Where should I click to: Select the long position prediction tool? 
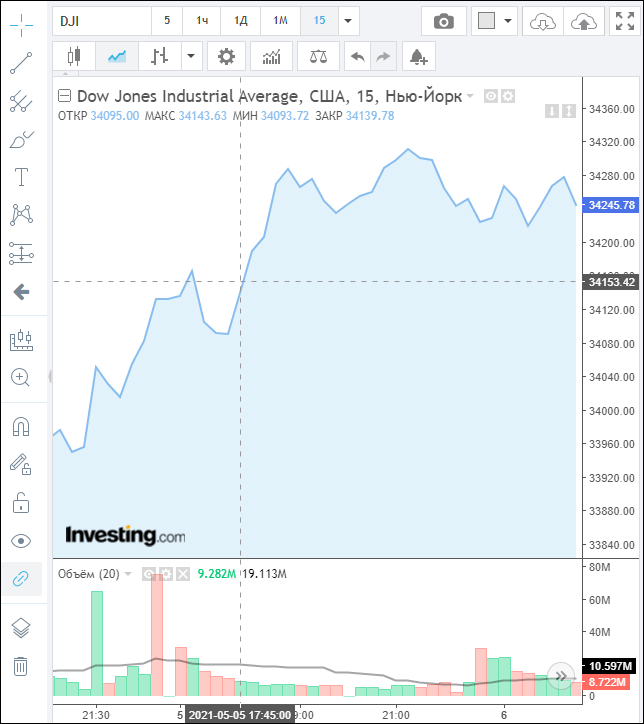[x=21, y=254]
